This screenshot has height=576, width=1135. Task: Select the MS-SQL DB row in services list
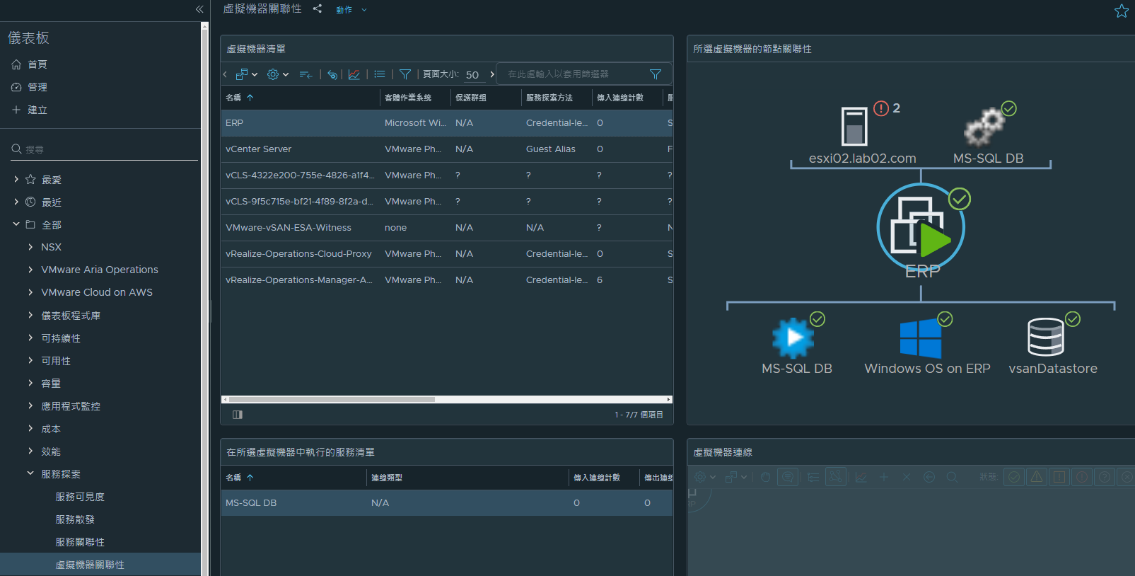447,503
